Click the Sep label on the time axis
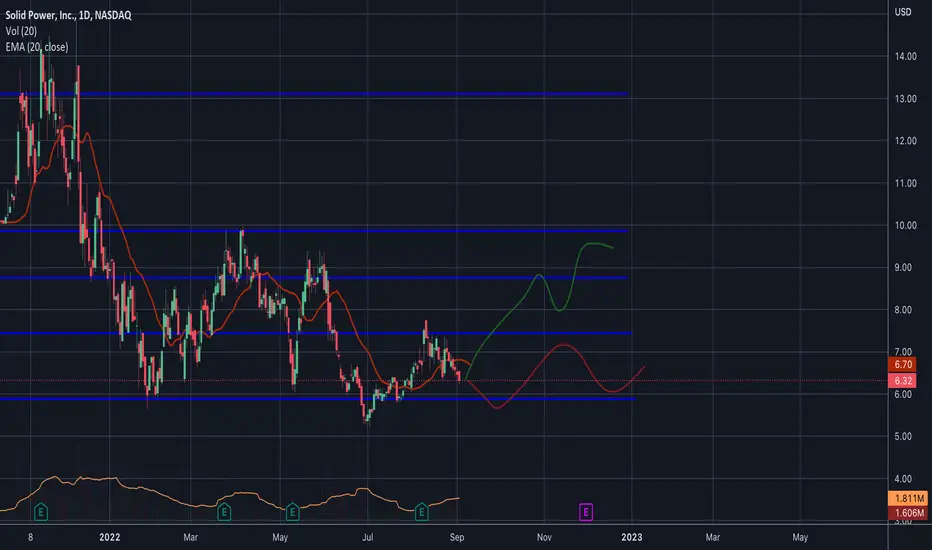Screen dimensions: 932x550 456,537
